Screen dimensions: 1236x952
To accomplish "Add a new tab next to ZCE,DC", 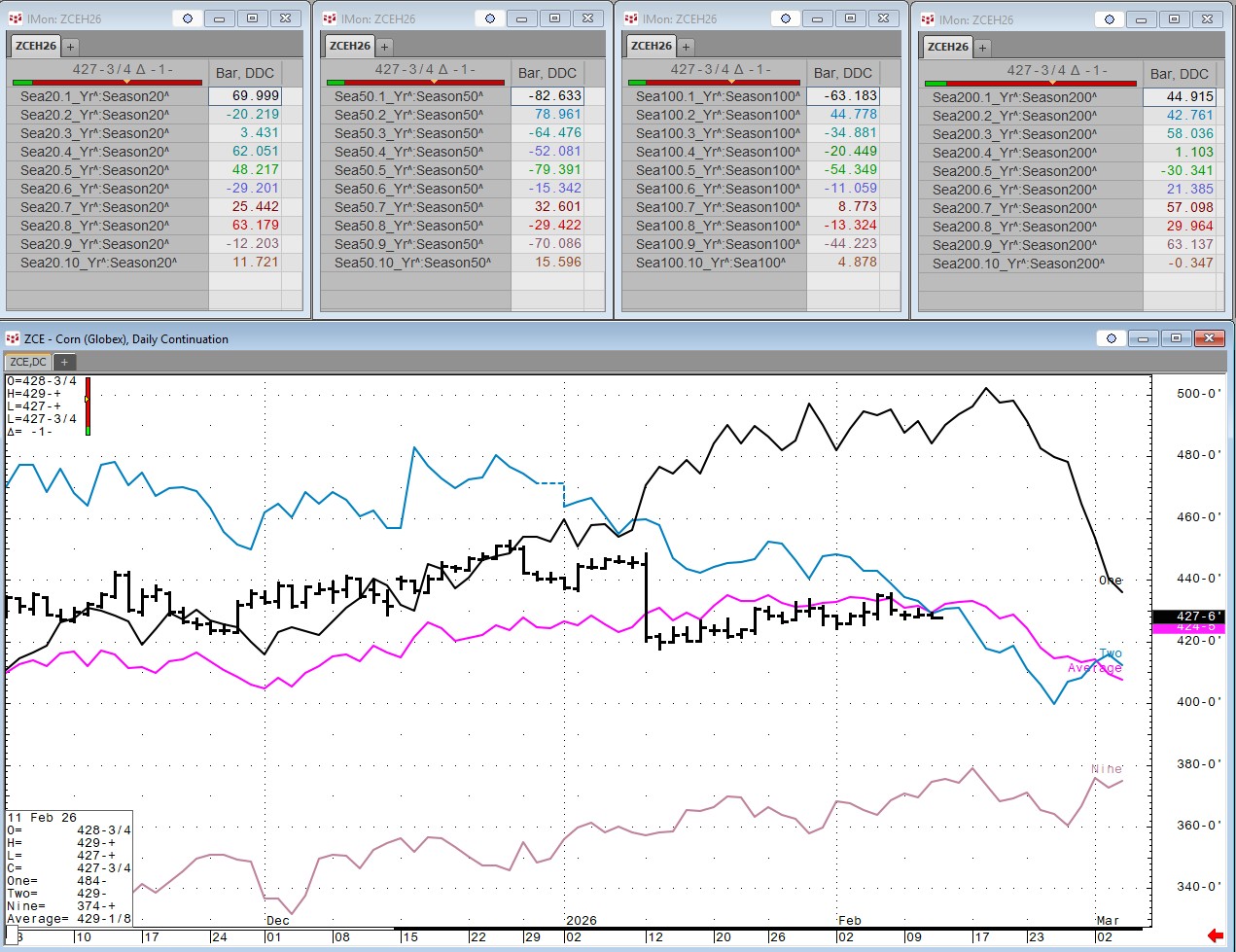I will [64, 362].
